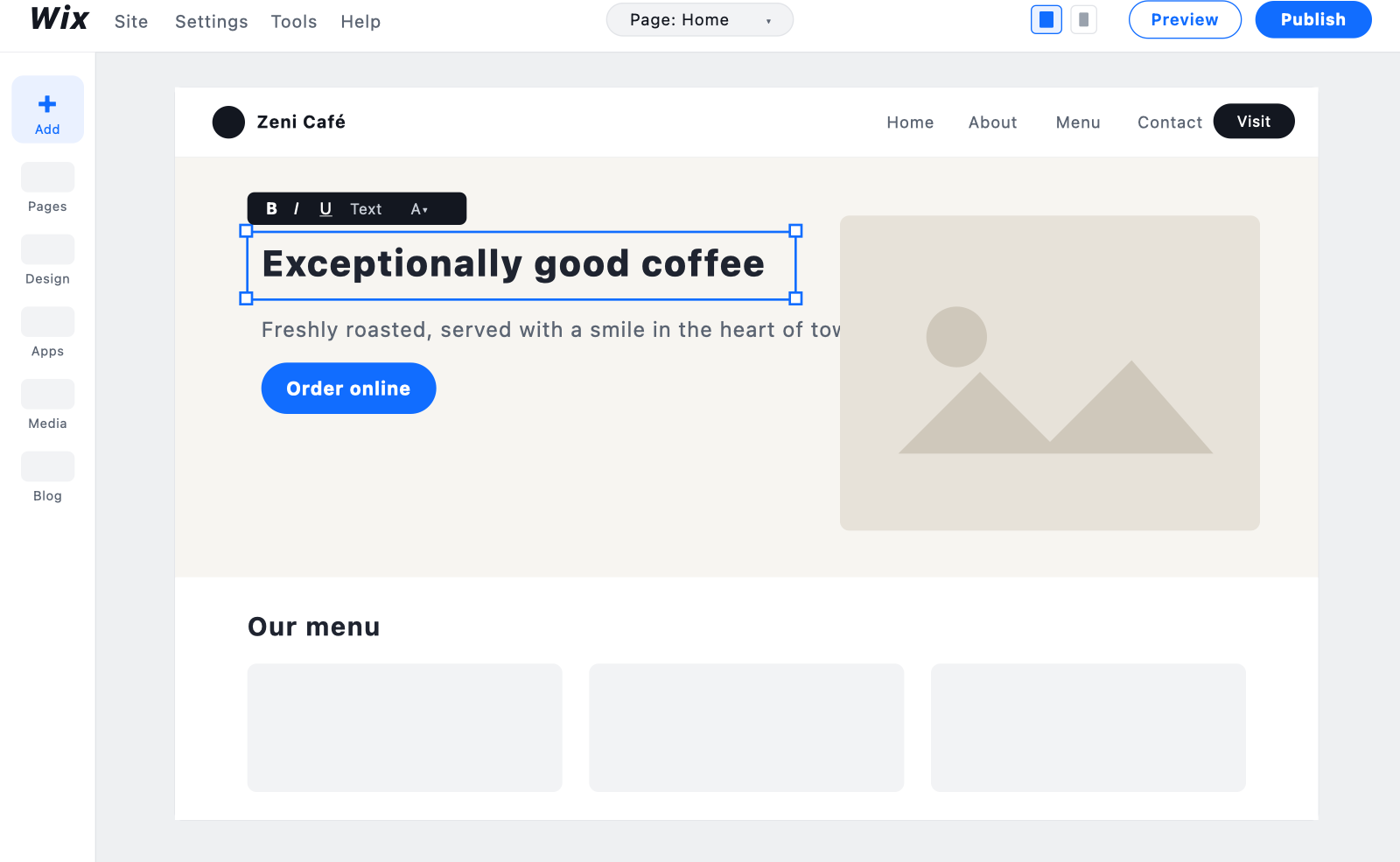This screenshot has height=862, width=1400.
Task: Click the Menu nav link
Action: coord(1078,123)
